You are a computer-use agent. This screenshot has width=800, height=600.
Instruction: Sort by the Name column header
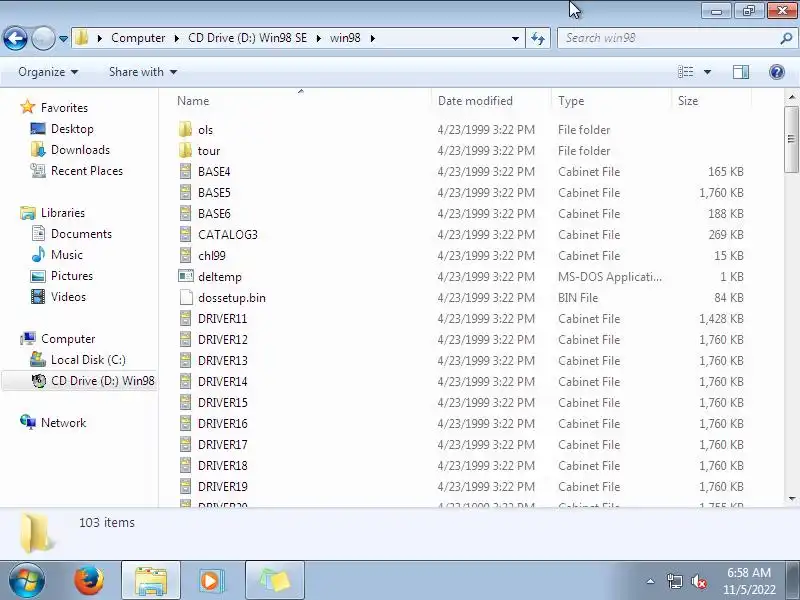pyautogui.click(x=193, y=101)
